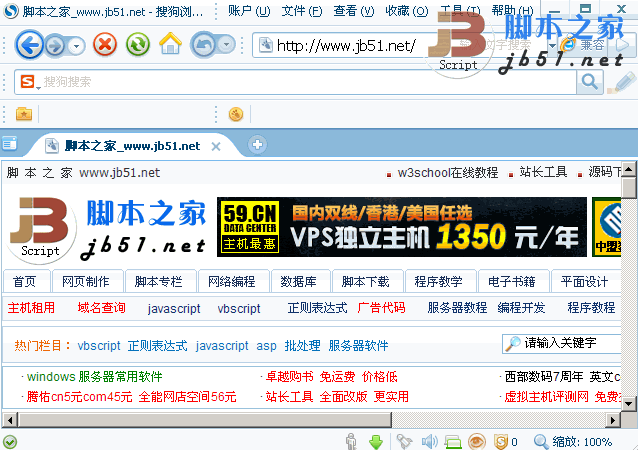Open the 平面设计 navigation tab
This screenshot has height=450, width=638.
pos(584,281)
